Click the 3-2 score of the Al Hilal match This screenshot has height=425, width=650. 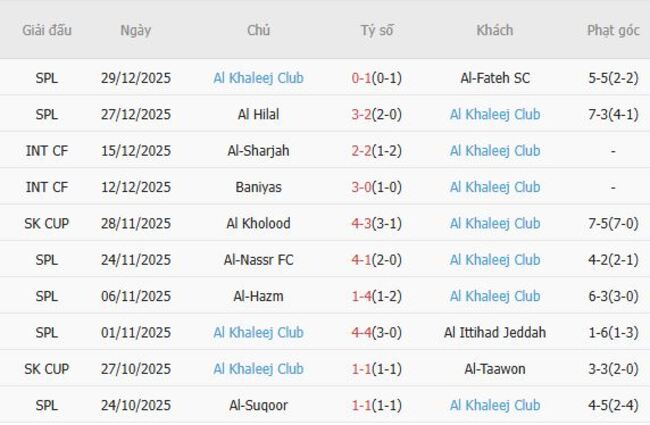point(361,114)
